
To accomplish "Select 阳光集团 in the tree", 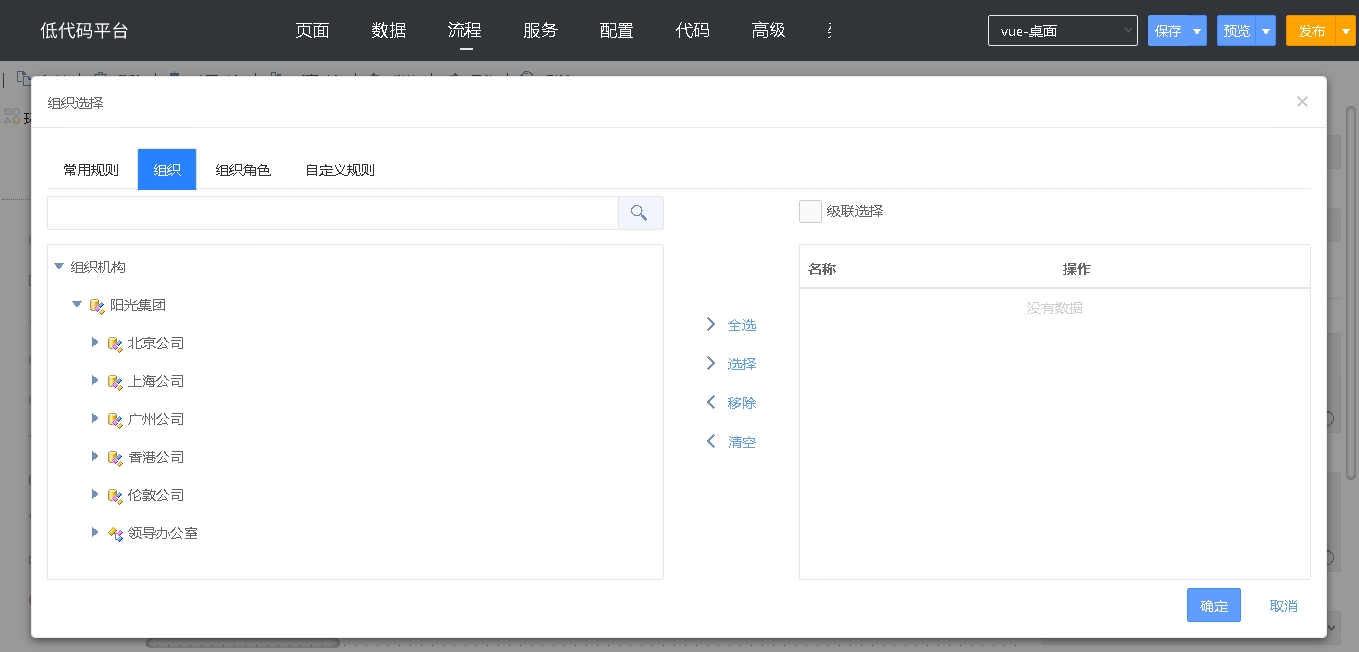I will (x=138, y=305).
